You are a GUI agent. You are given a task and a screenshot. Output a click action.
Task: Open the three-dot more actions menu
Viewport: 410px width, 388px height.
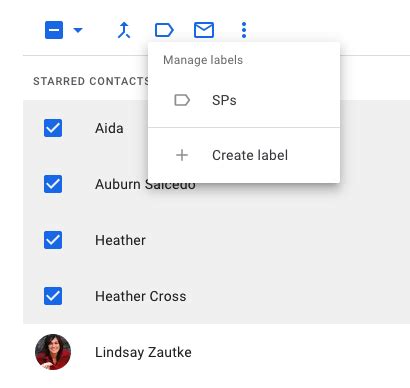[x=244, y=30]
